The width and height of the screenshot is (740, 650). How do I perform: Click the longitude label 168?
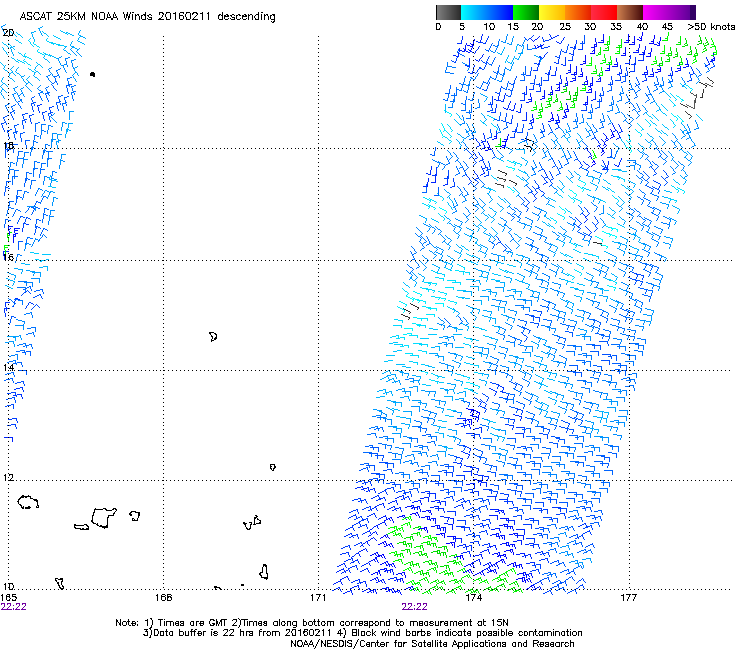point(163,598)
